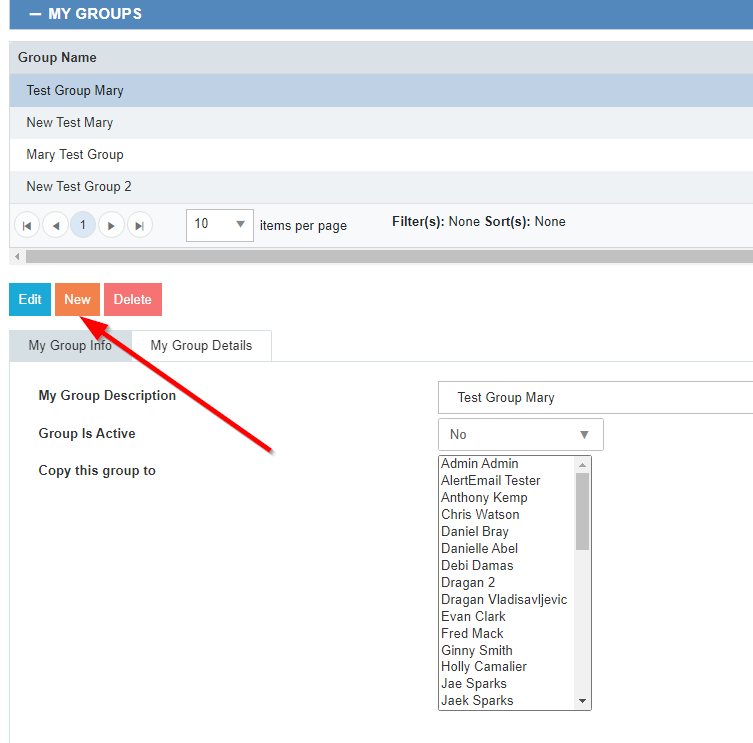Select Danielle Abel in copy list

tap(507, 548)
